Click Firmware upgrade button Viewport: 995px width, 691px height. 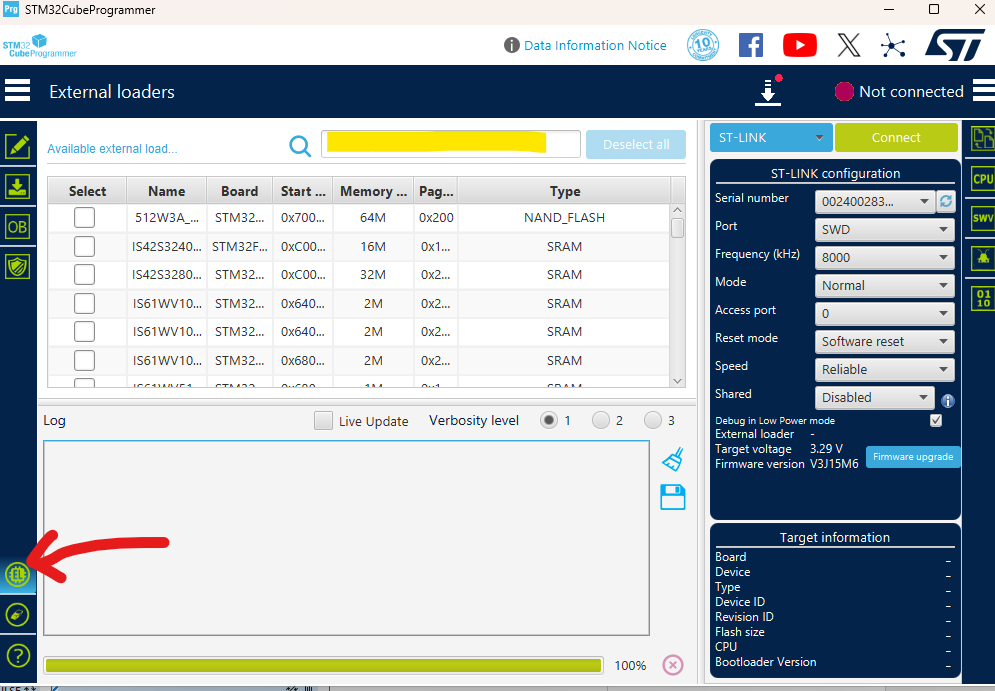coord(913,457)
